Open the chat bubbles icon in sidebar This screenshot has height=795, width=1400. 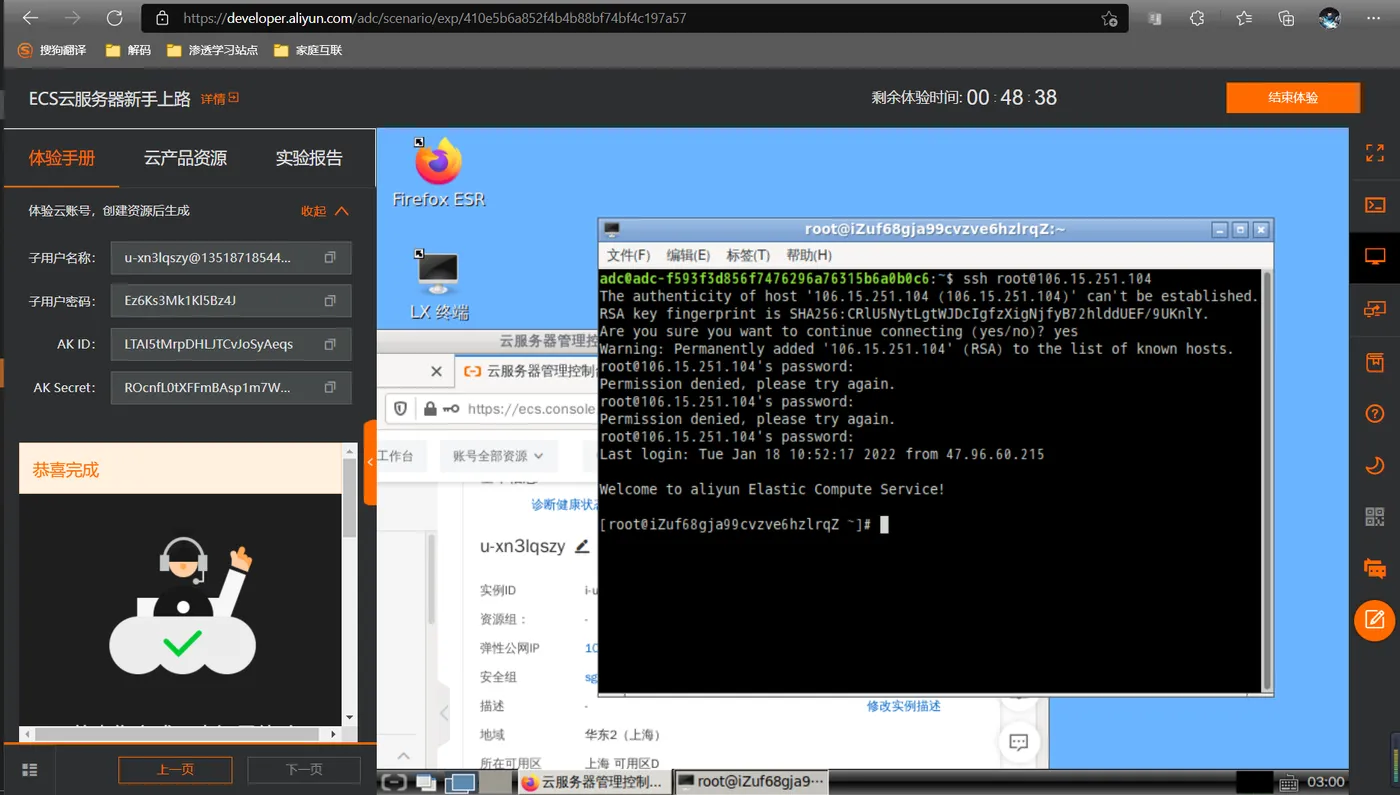(x=1375, y=569)
